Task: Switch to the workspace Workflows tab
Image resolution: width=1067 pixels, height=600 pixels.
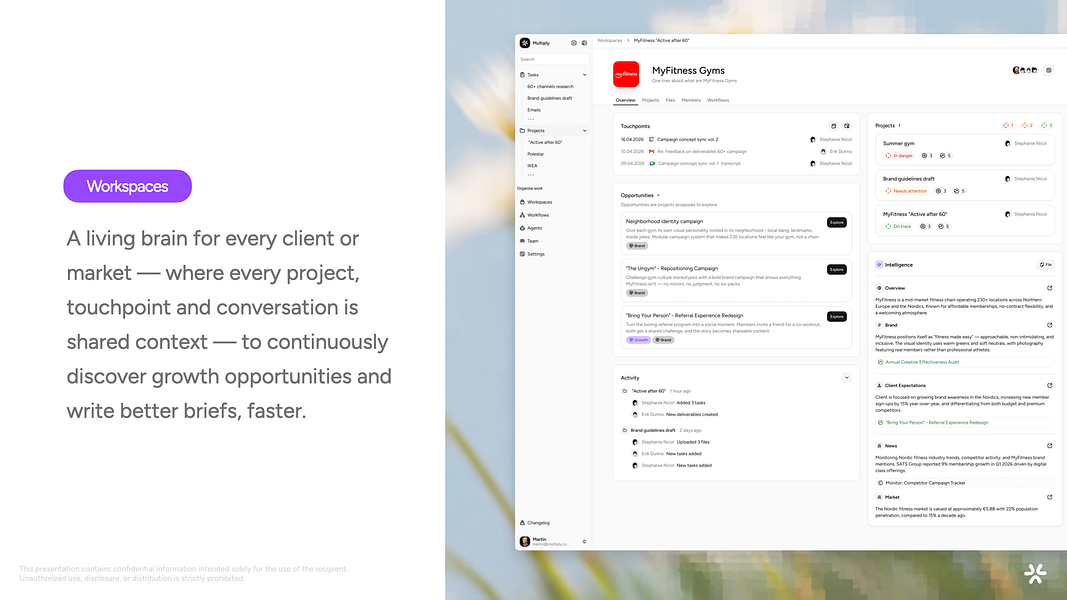Action: 718,100
